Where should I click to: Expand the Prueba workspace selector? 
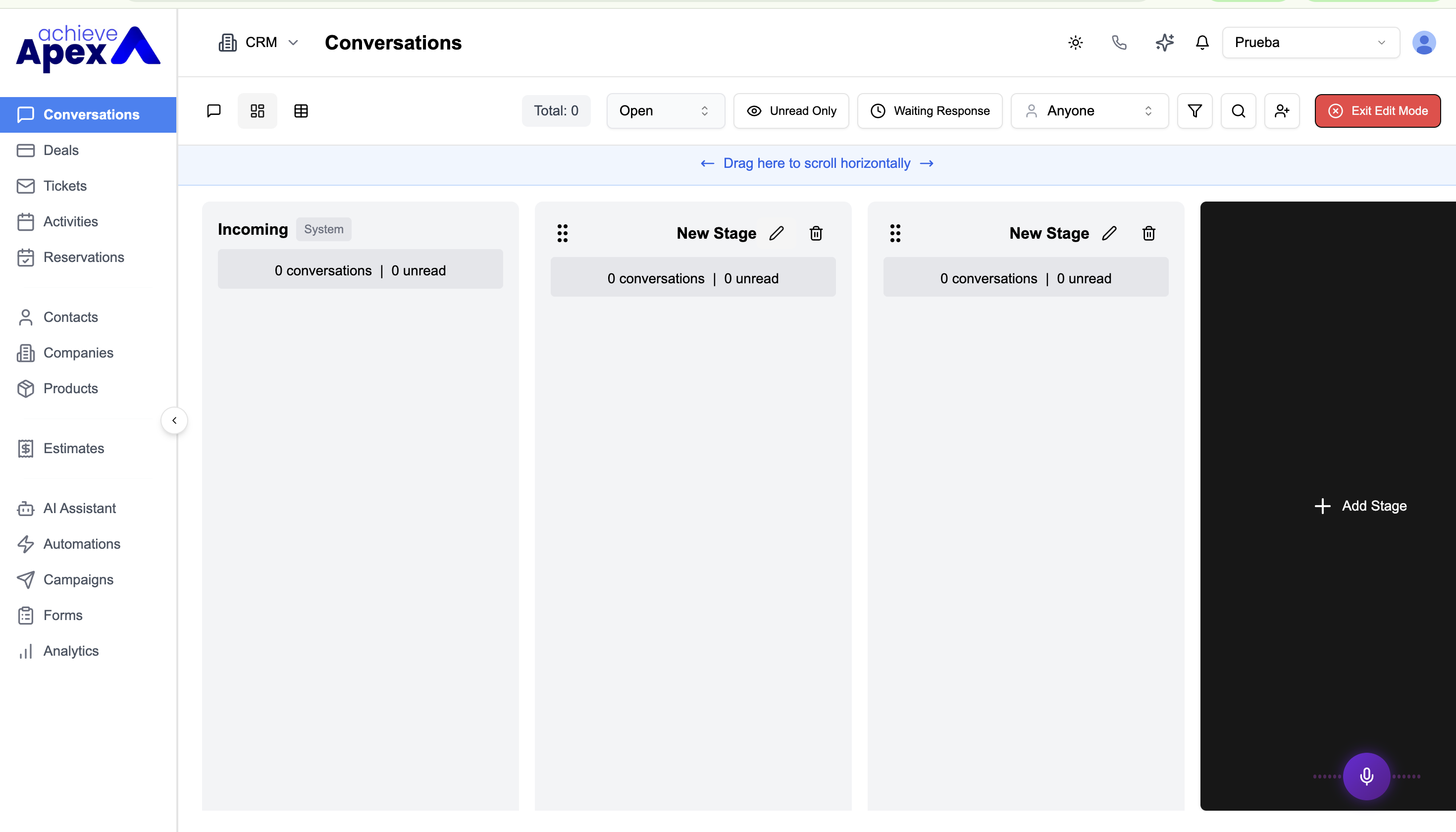(x=1311, y=42)
